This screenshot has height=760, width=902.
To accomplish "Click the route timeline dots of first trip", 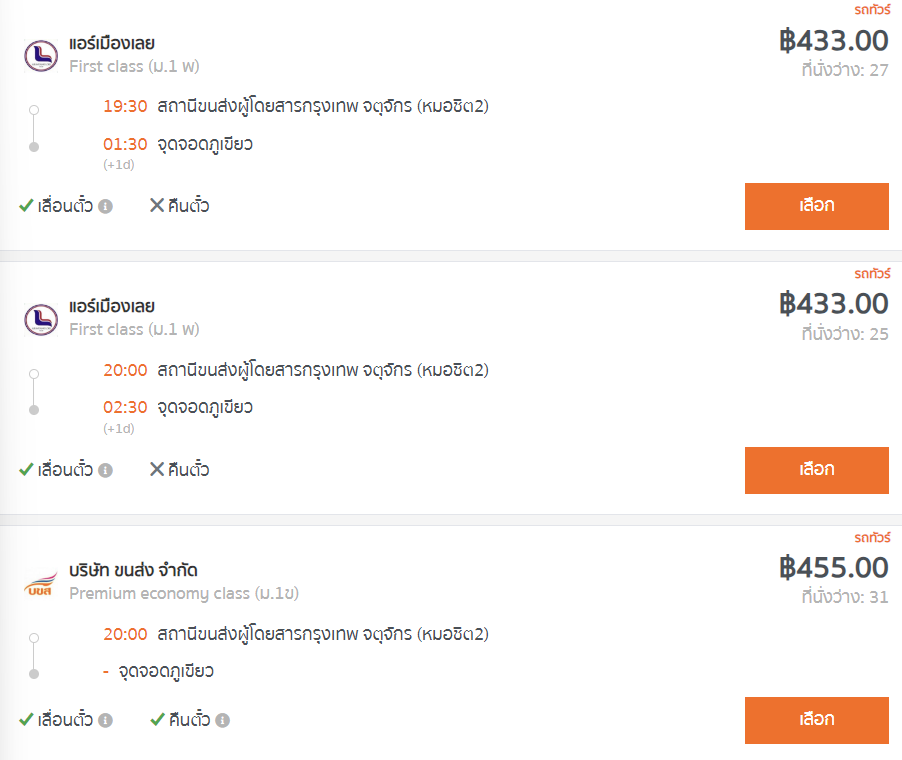I will (34, 126).
